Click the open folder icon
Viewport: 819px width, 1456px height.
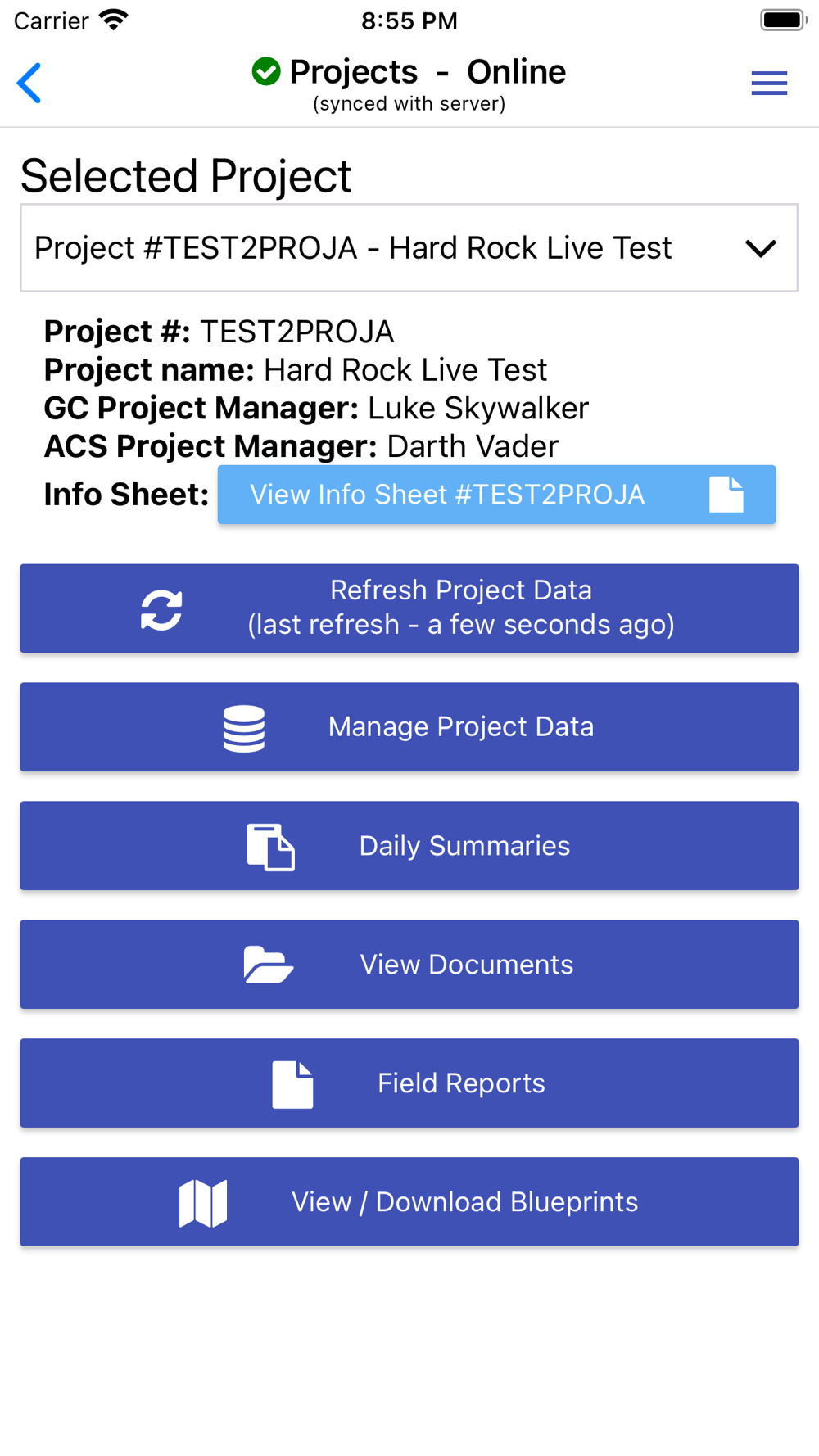click(269, 965)
